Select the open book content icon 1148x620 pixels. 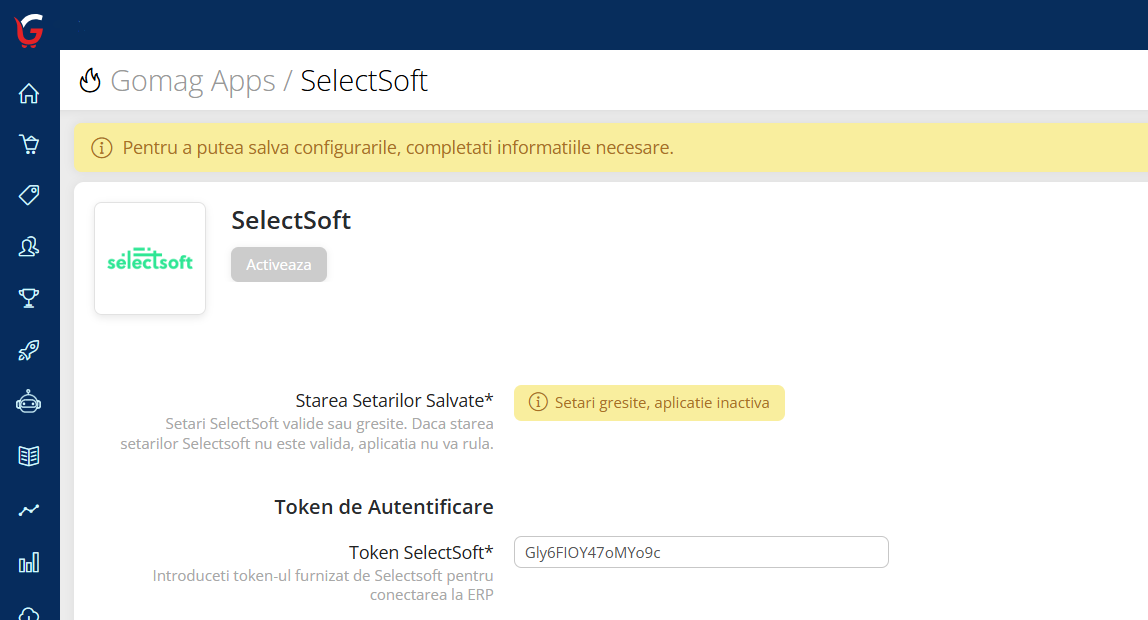click(x=29, y=455)
